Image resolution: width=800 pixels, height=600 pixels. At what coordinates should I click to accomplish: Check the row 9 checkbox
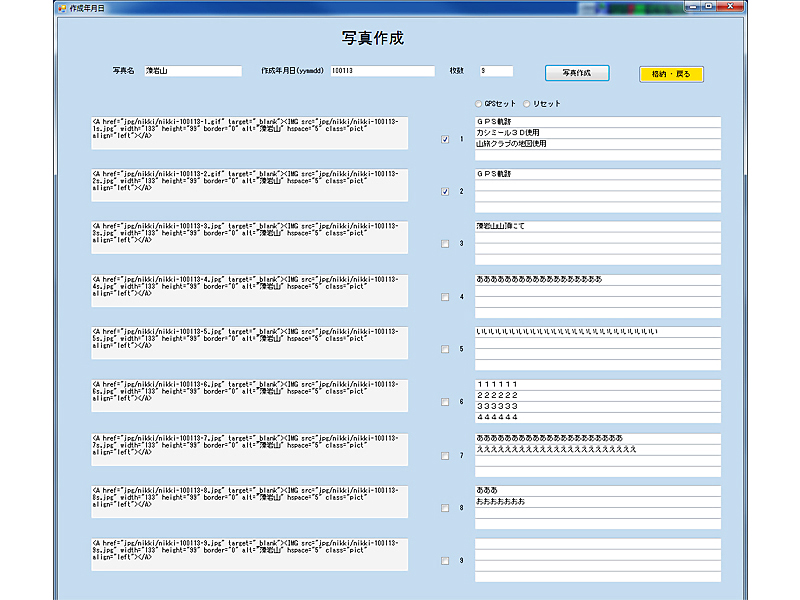point(445,561)
